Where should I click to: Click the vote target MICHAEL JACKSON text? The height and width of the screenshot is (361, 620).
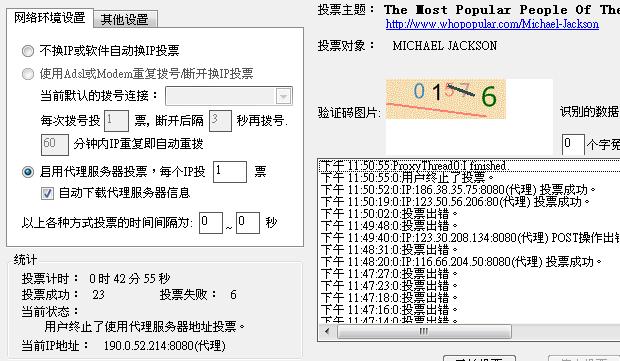[x=445, y=46]
